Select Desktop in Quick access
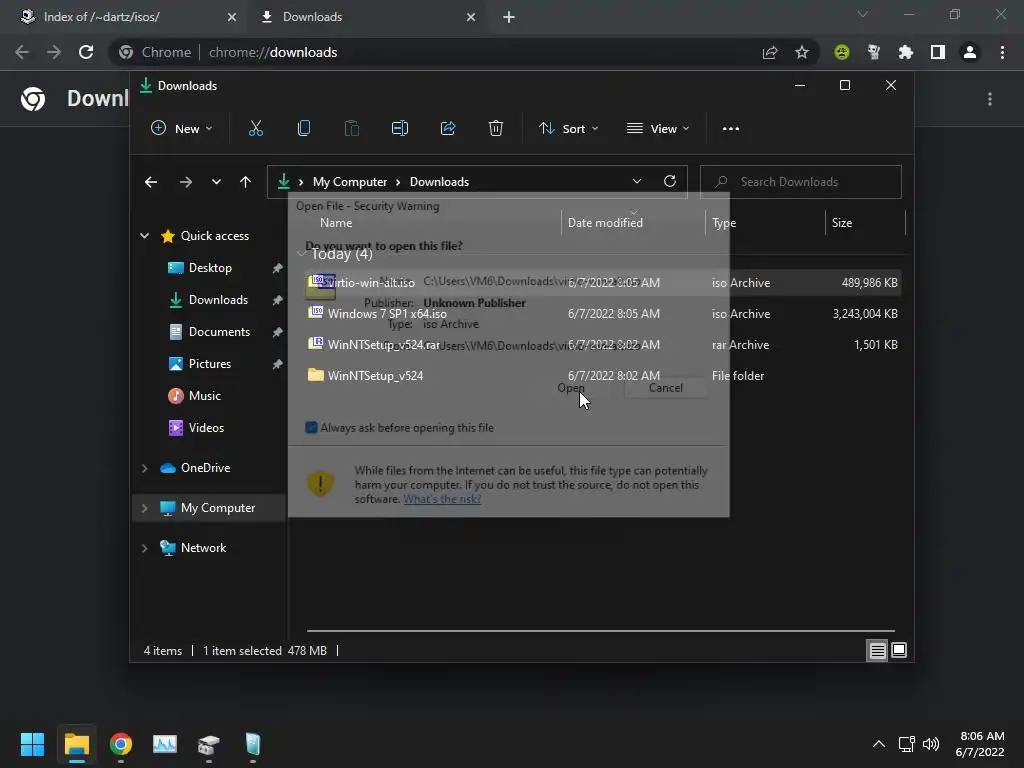The image size is (1024, 768). (210, 268)
